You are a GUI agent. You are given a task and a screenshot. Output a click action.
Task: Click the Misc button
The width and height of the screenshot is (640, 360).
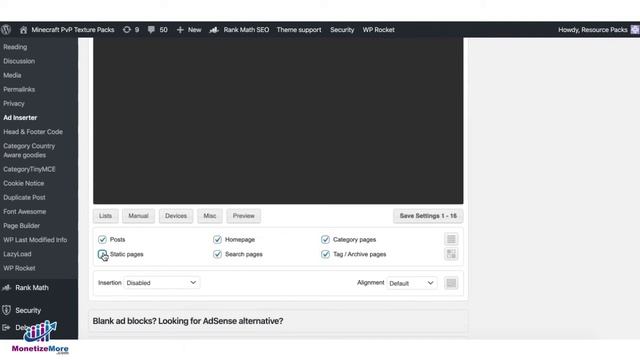[210, 216]
